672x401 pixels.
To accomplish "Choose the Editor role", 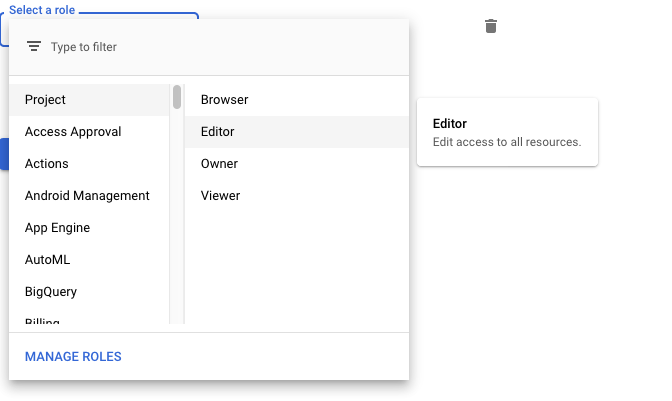I will (x=297, y=132).
